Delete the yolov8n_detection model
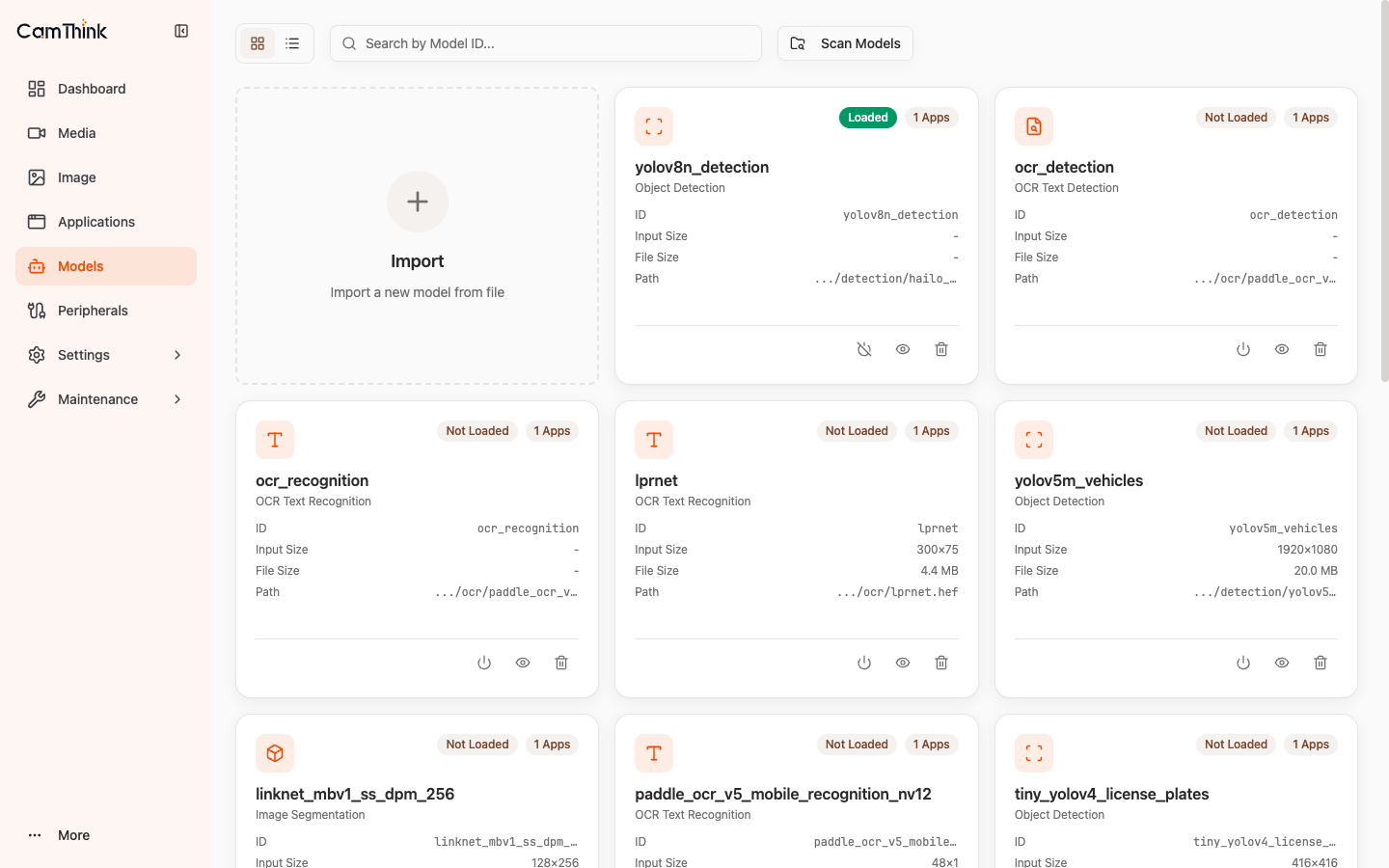This screenshot has height=868, width=1389. click(941, 349)
